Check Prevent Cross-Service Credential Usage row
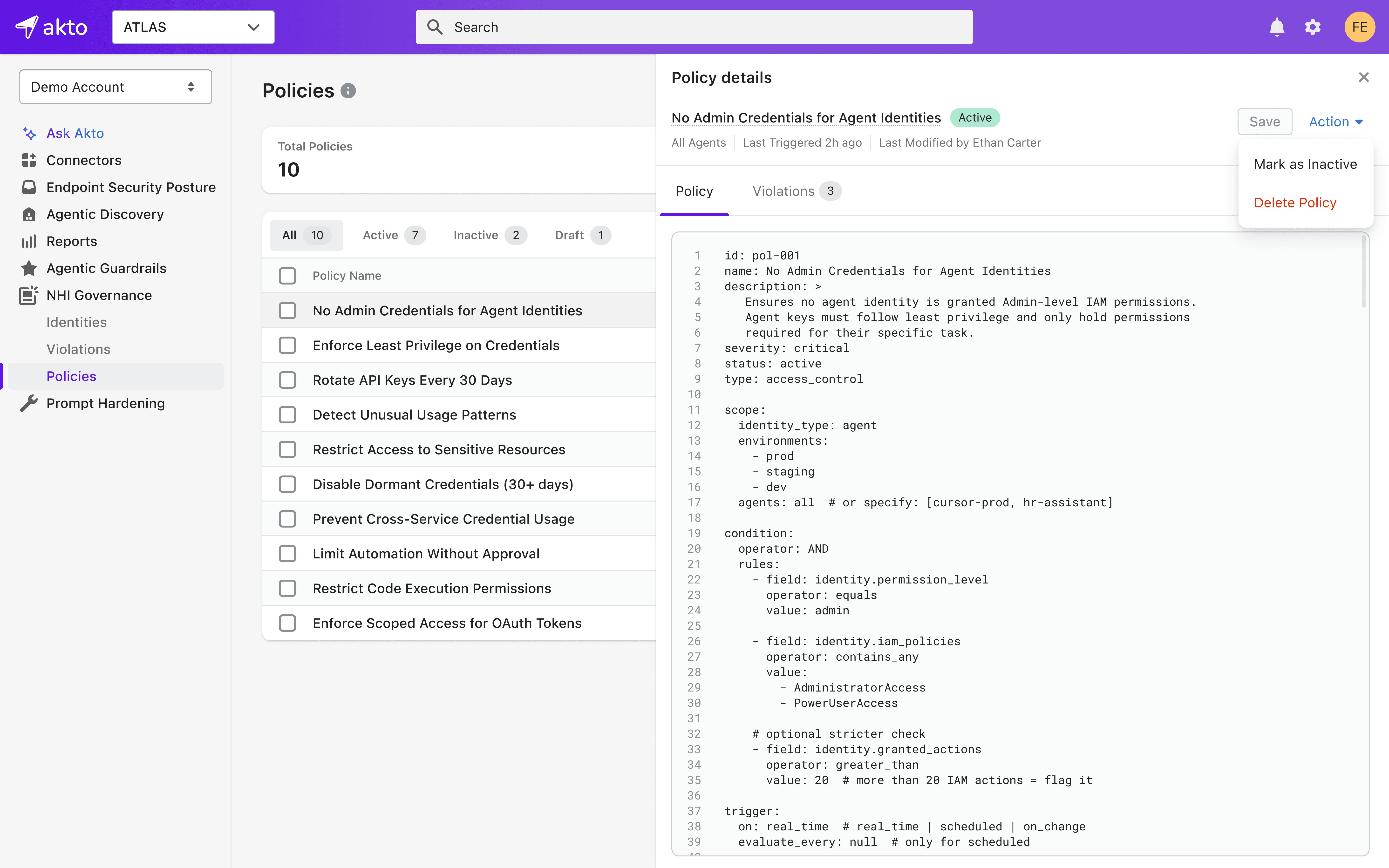 [x=287, y=519]
